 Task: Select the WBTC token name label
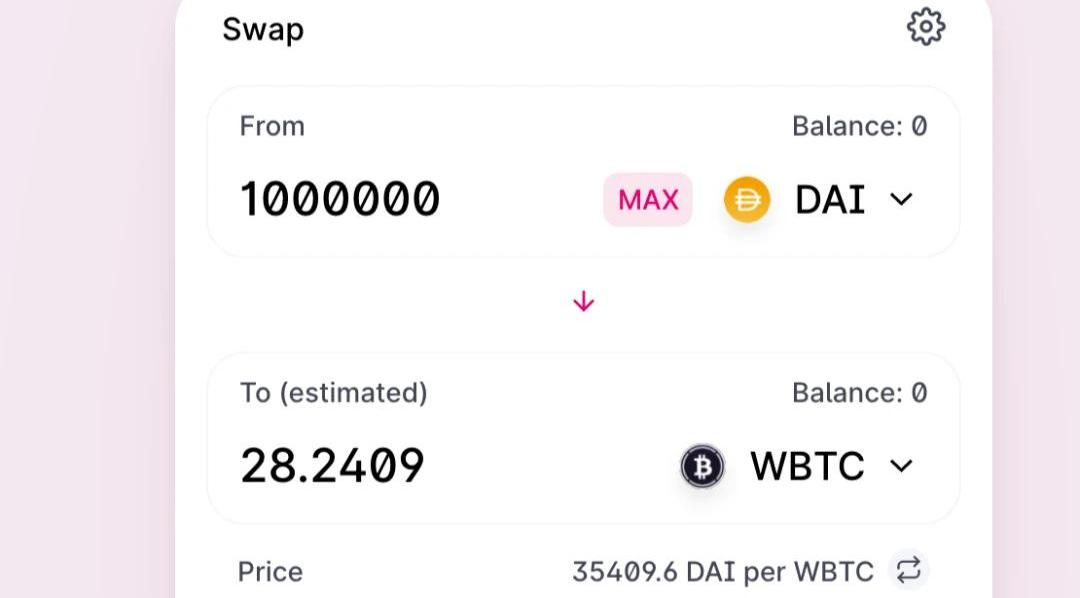[807, 466]
